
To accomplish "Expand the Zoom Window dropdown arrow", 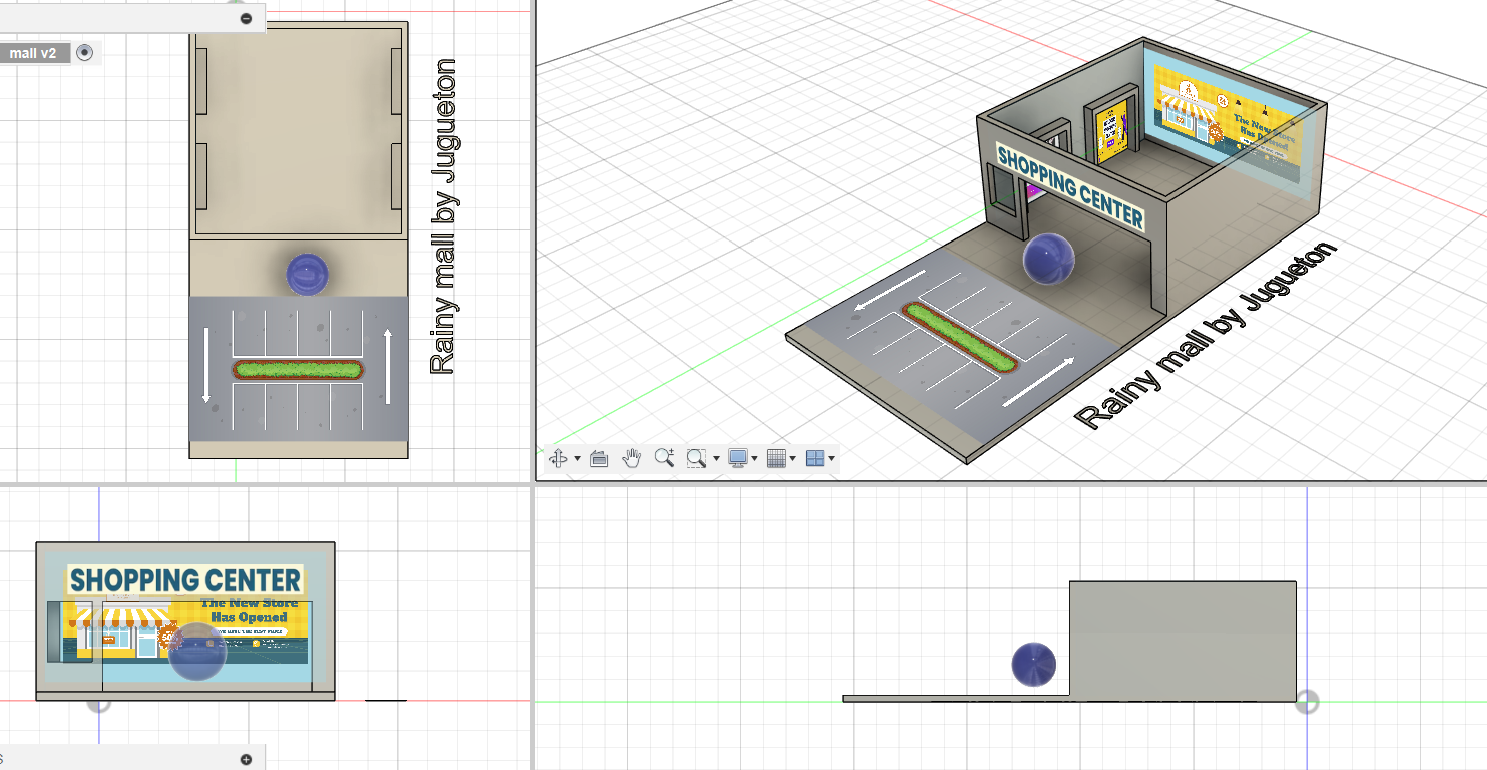I will point(716,459).
